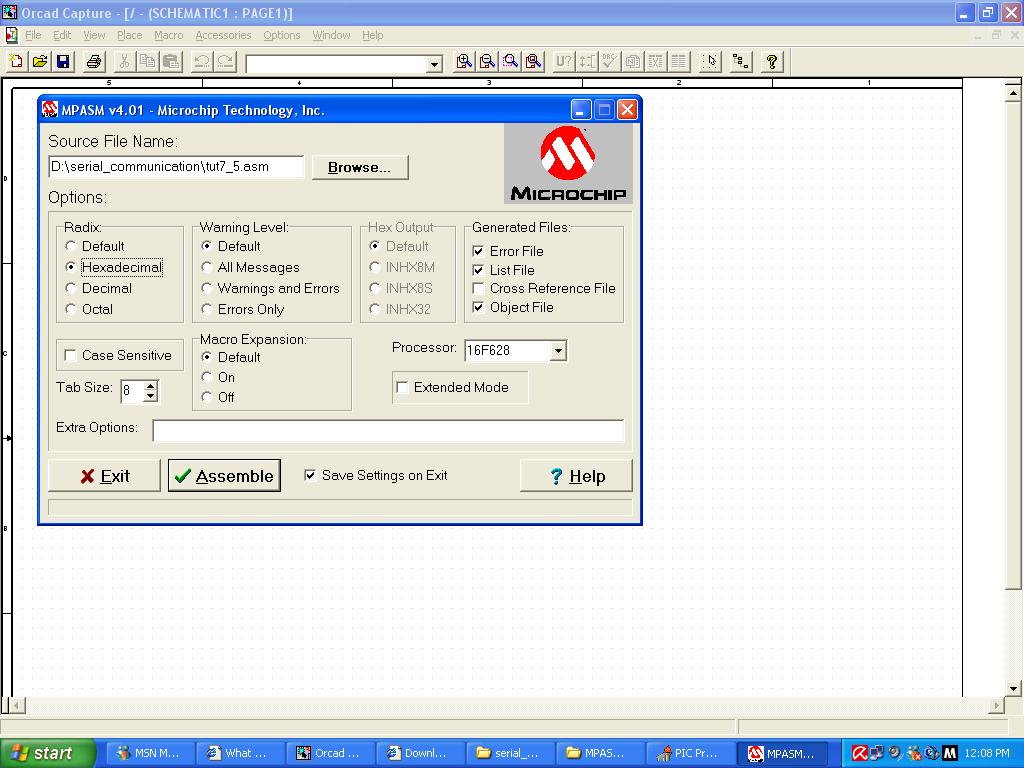Open the Project manager toolbar icon

tap(741, 61)
